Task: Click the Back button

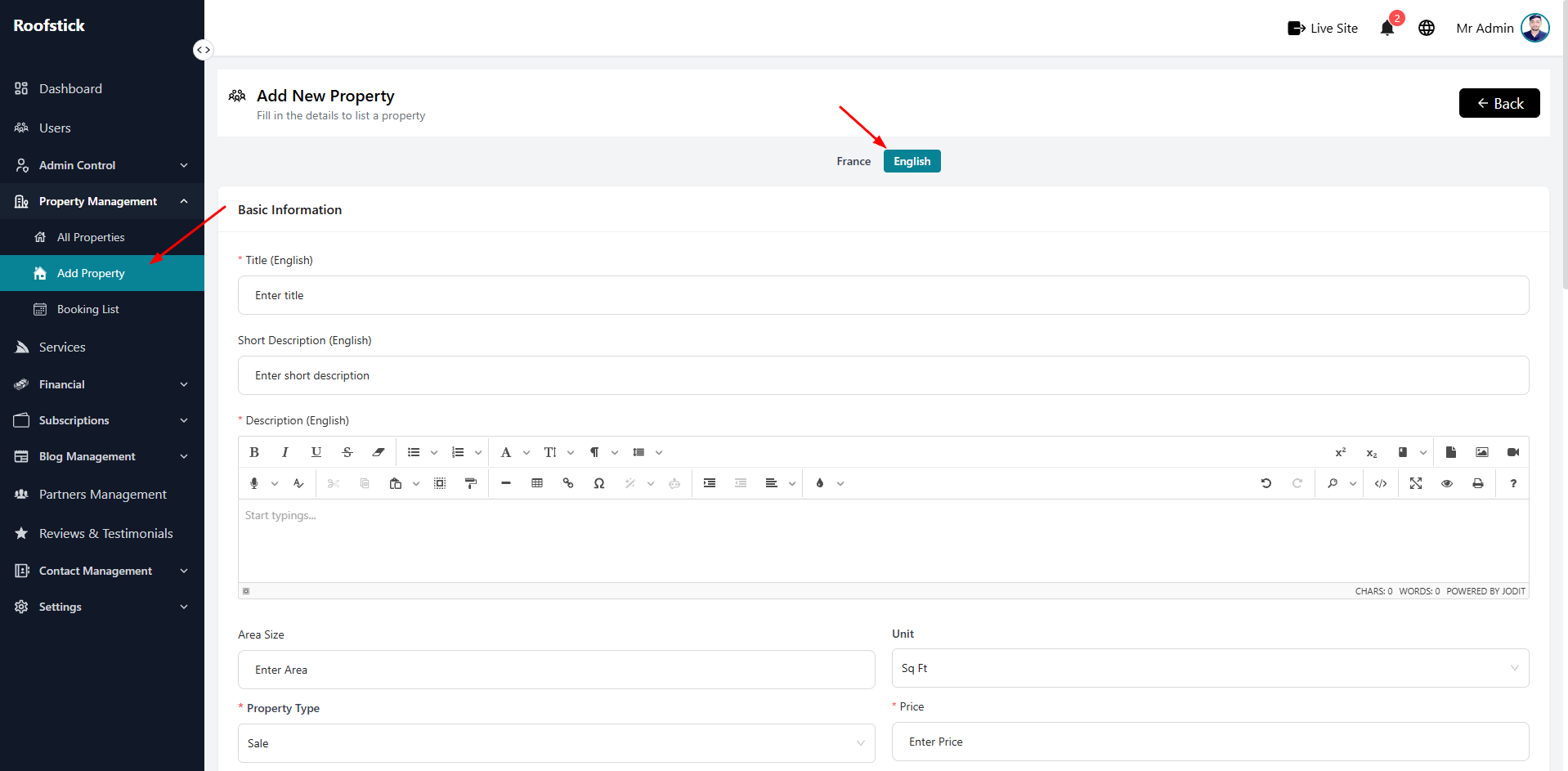Action: [x=1499, y=103]
